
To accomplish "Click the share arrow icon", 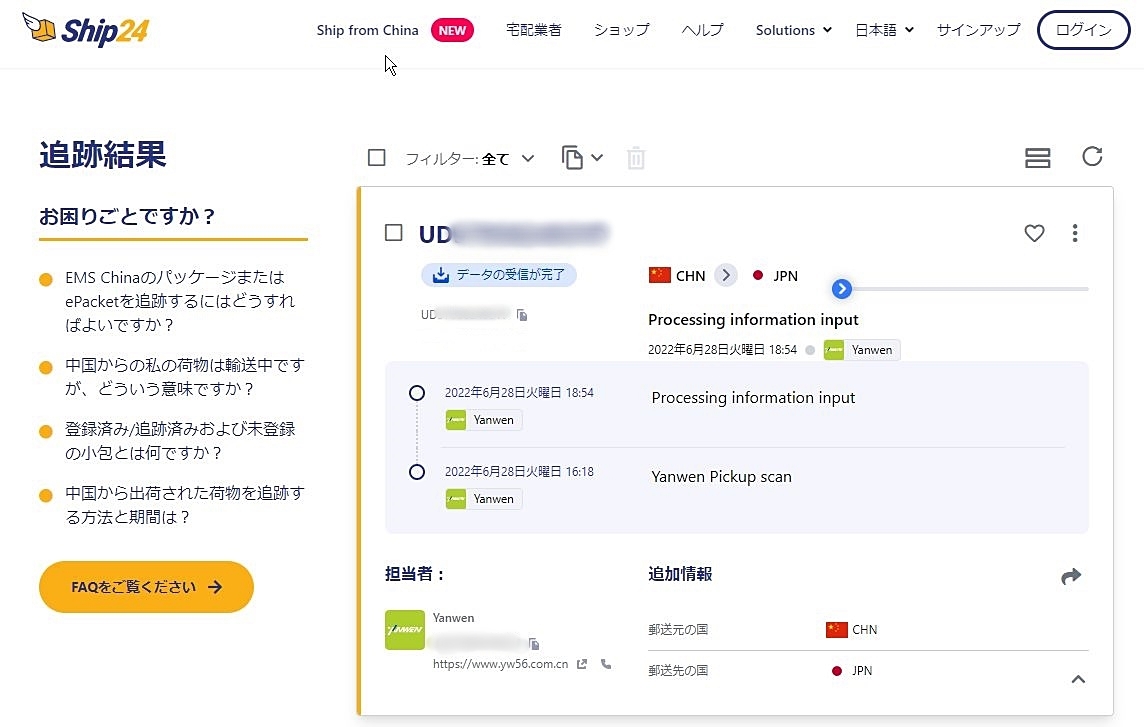I will tap(1071, 576).
